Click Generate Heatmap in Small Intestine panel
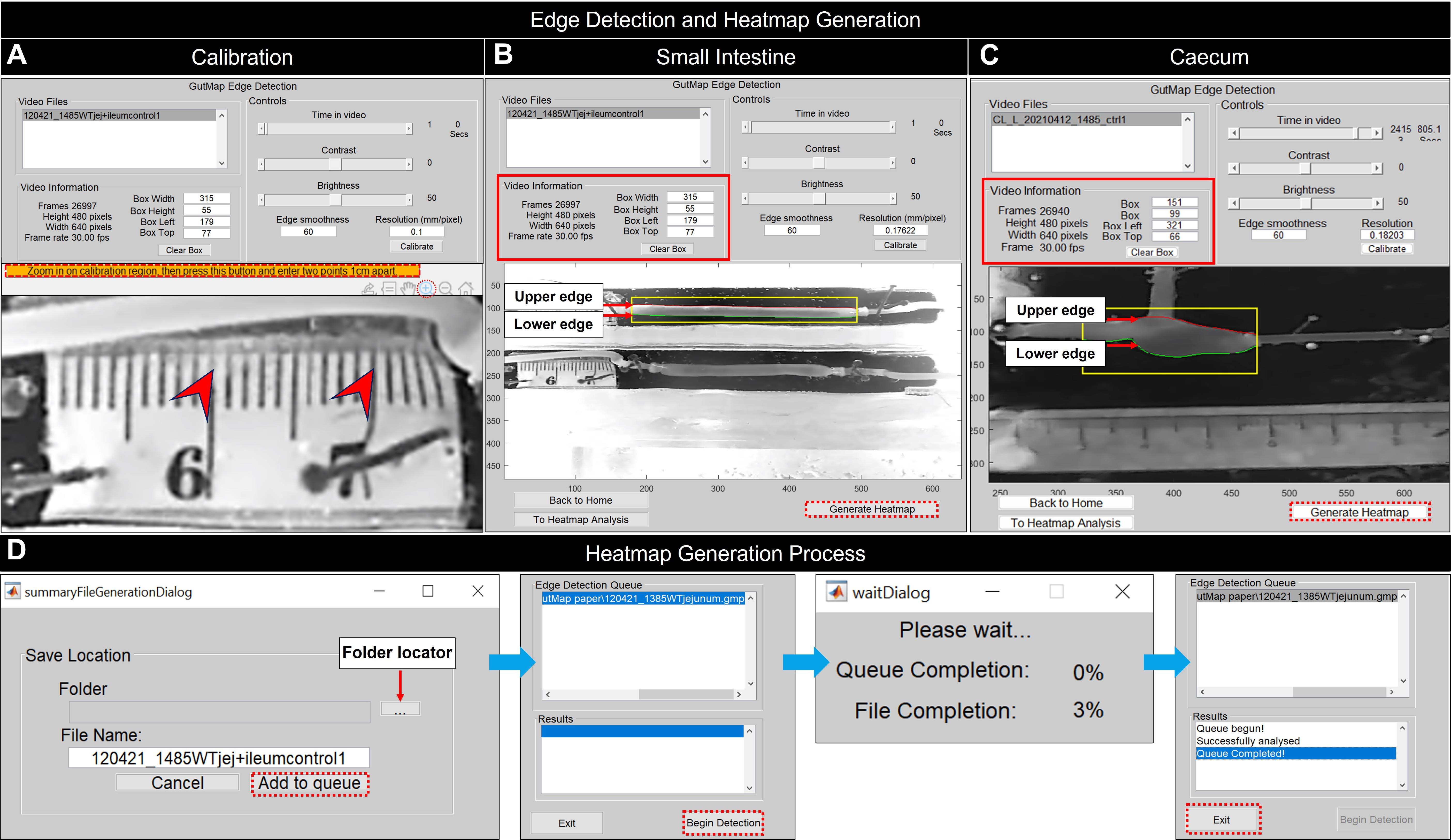The width and height of the screenshot is (1451, 840). pos(872,509)
